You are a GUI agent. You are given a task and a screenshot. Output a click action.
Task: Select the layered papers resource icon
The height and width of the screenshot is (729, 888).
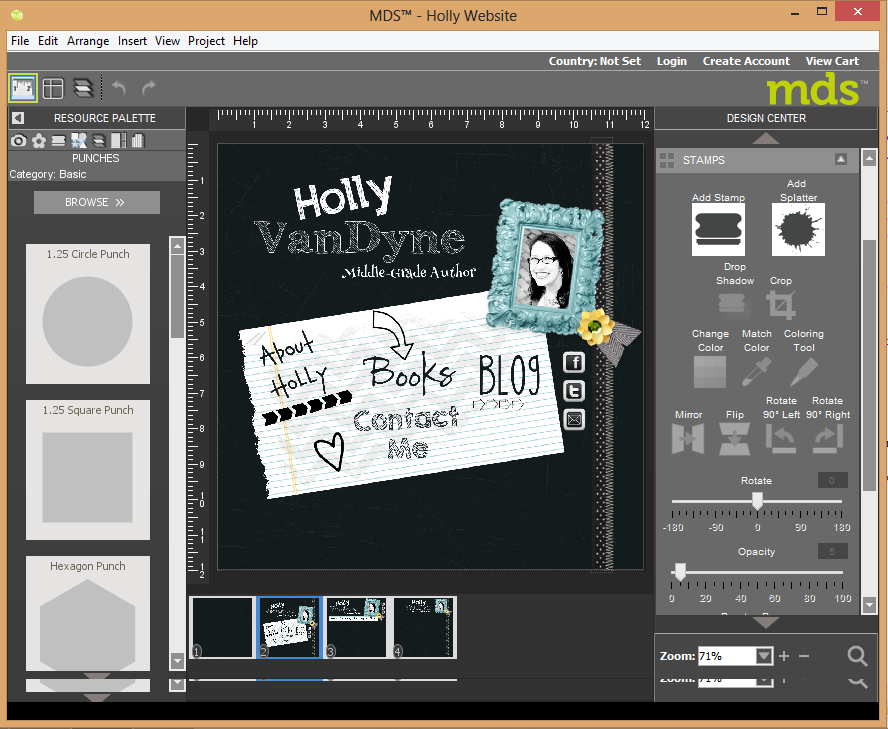(x=99, y=140)
